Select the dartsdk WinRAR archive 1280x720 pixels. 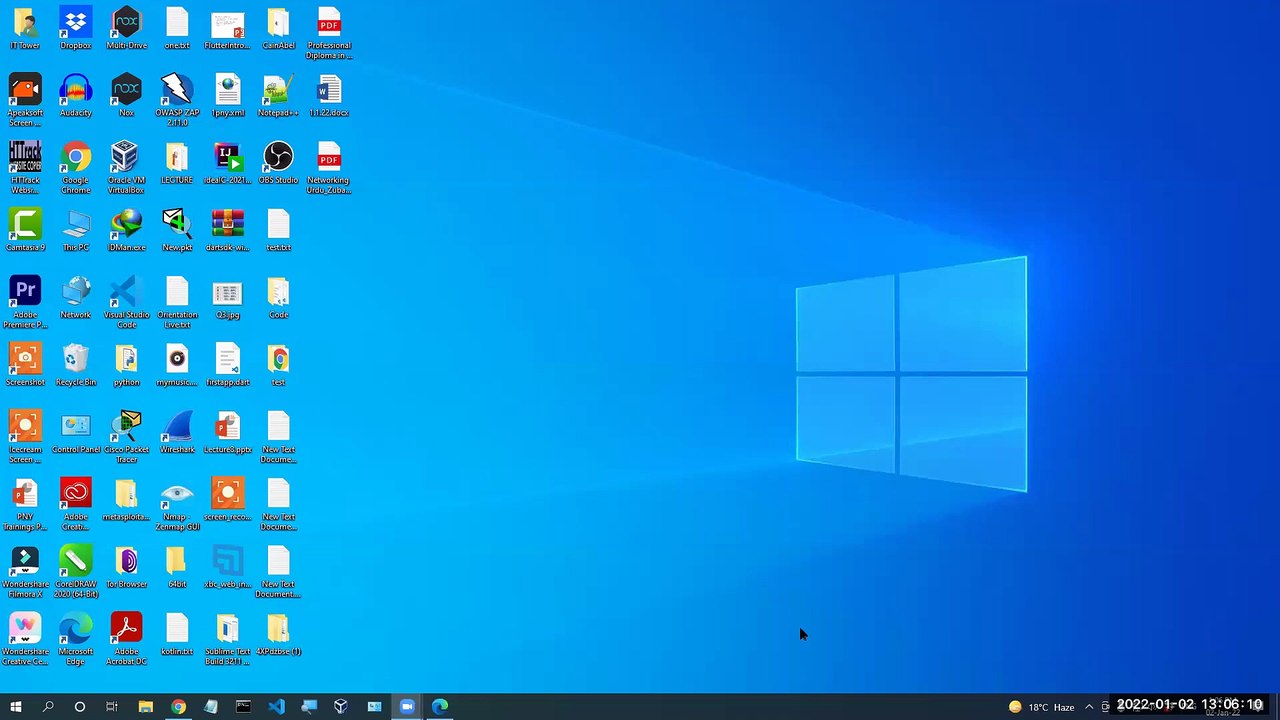(227, 230)
